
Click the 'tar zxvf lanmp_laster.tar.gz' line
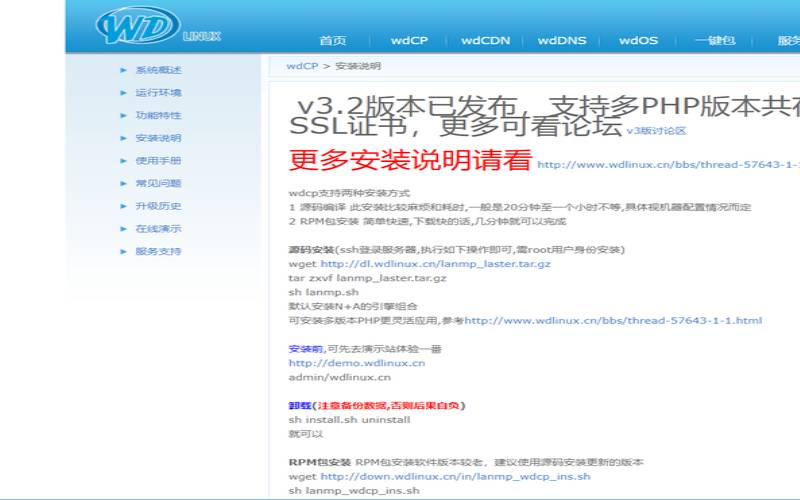367,278
